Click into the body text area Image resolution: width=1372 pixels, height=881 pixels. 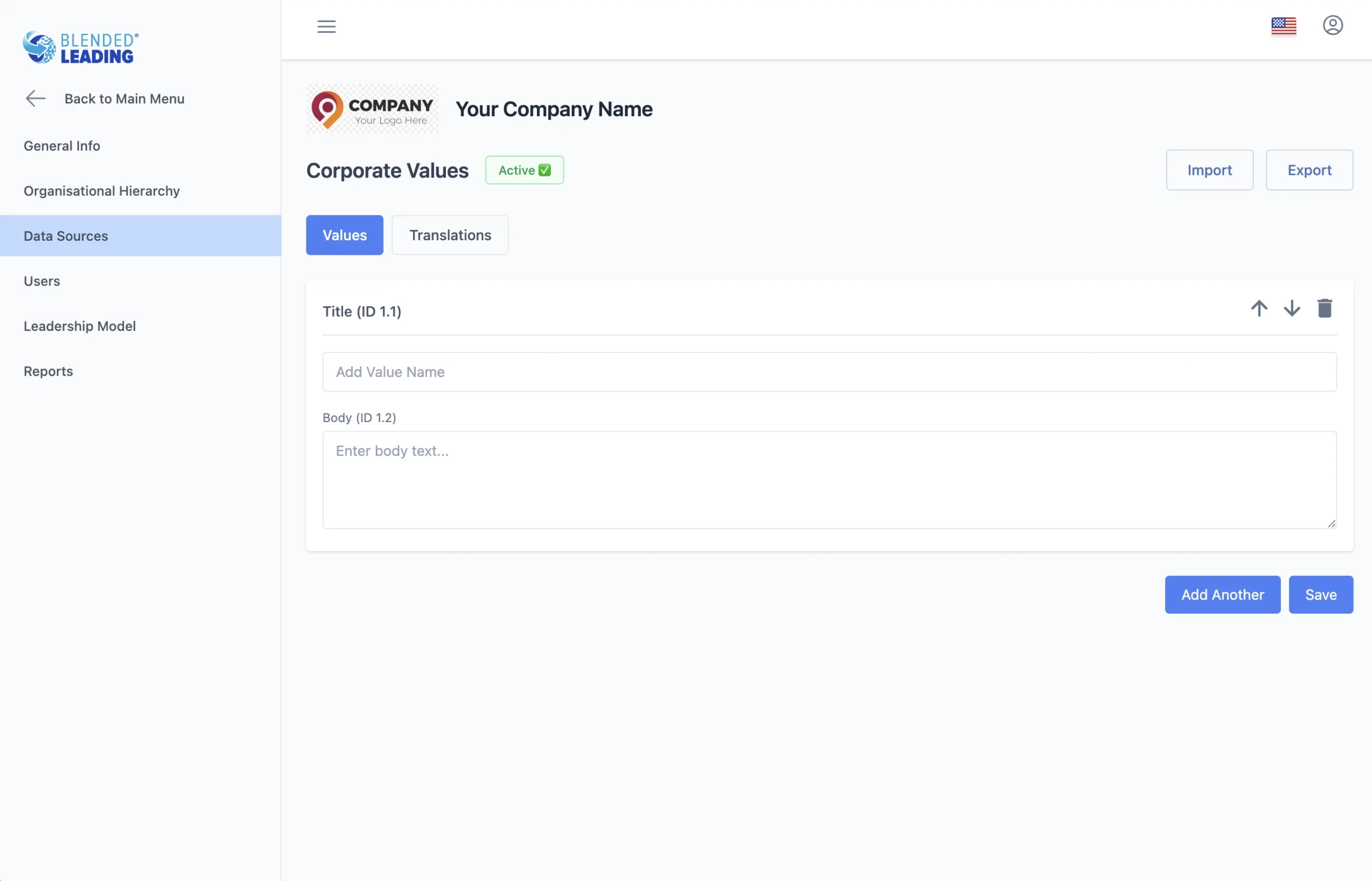829,479
